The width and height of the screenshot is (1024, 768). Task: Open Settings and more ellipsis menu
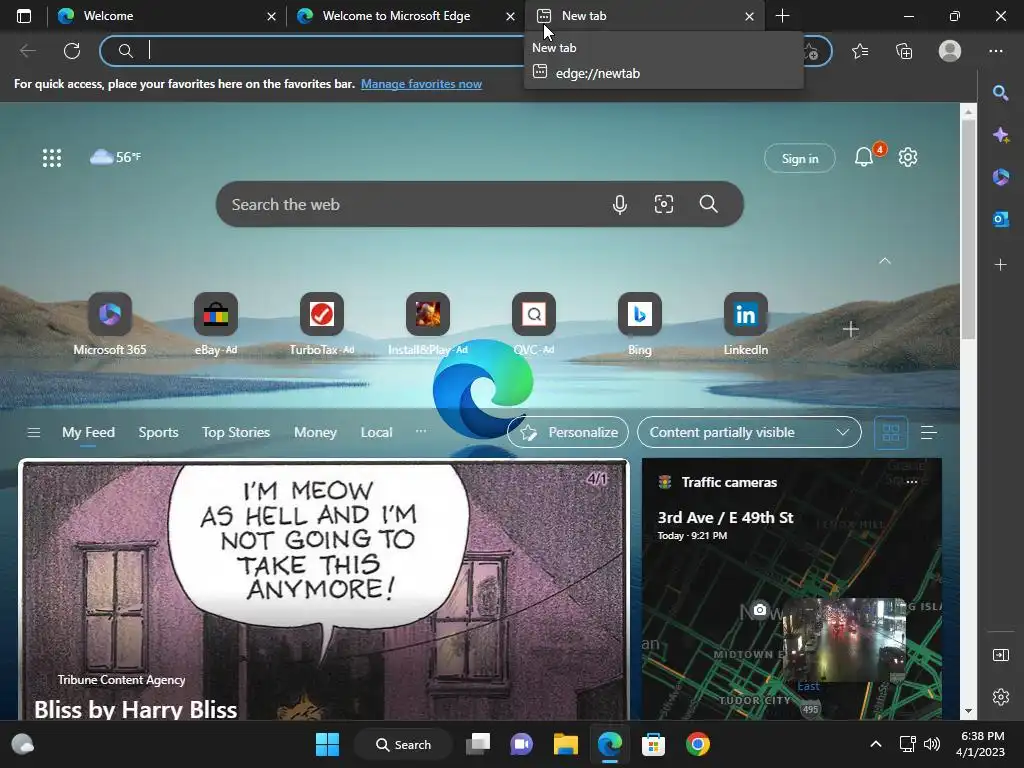[995, 51]
